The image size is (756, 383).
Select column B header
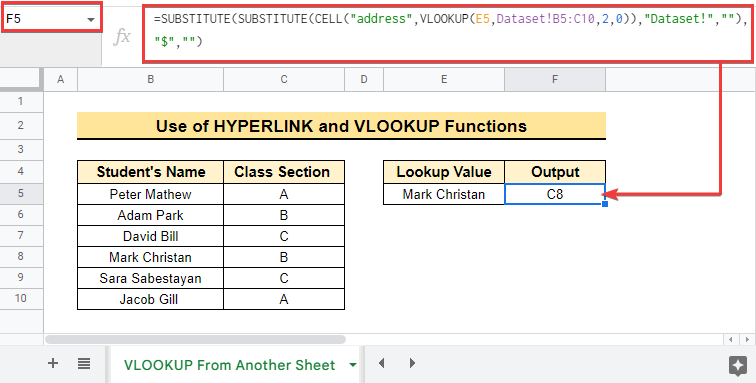tap(150, 80)
